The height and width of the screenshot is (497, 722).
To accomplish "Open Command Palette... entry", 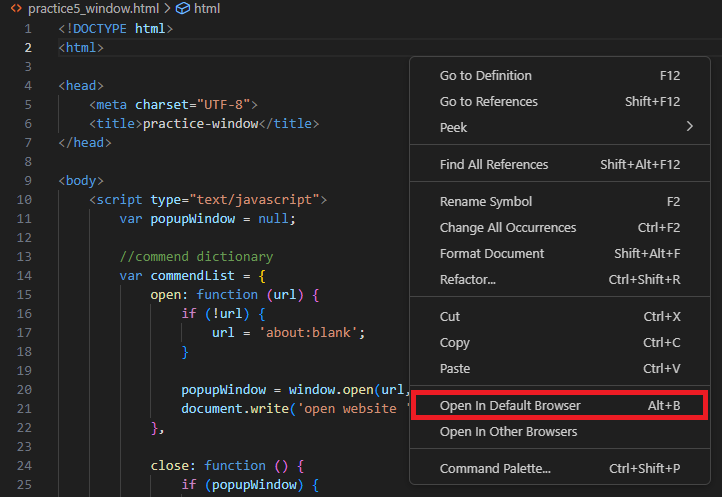I will pos(559,468).
